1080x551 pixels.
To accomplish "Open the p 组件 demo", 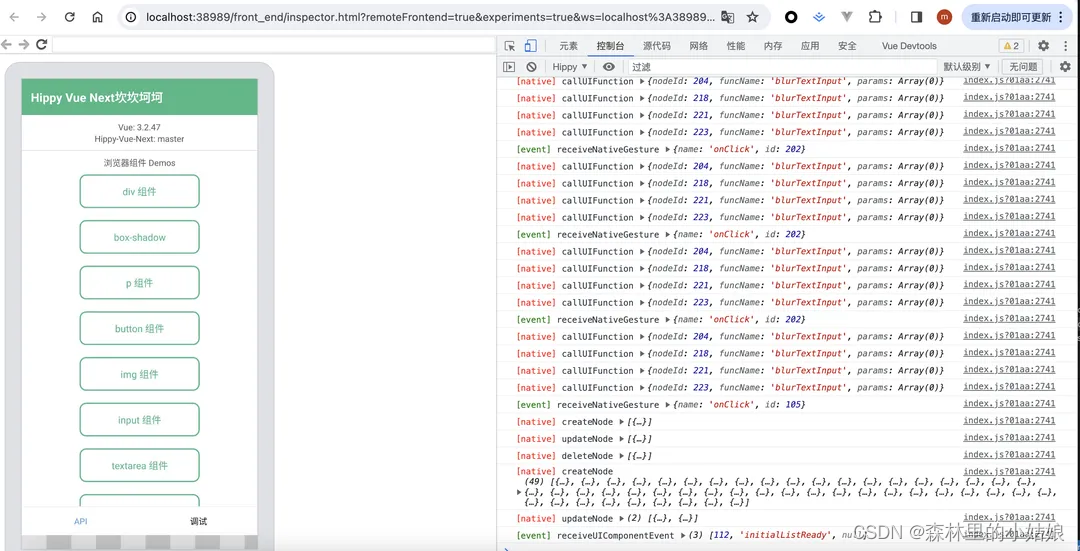I will click(x=139, y=282).
